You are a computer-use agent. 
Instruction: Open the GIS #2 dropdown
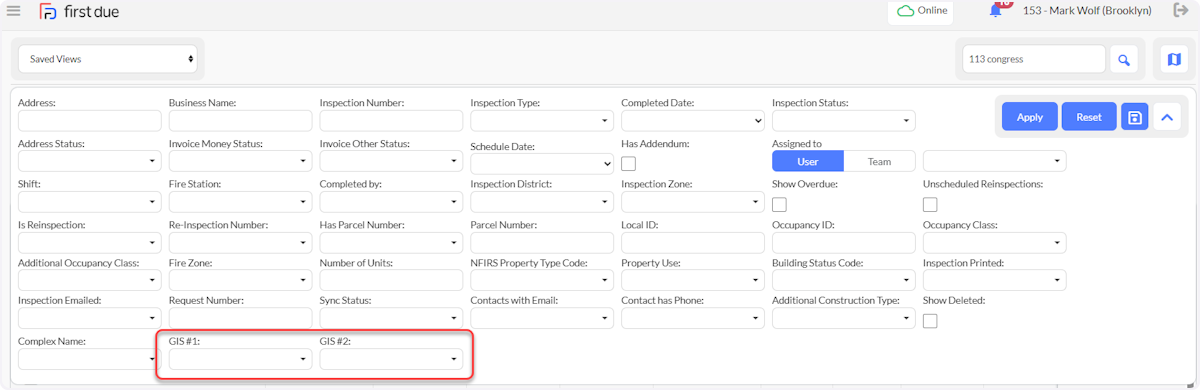(391, 359)
